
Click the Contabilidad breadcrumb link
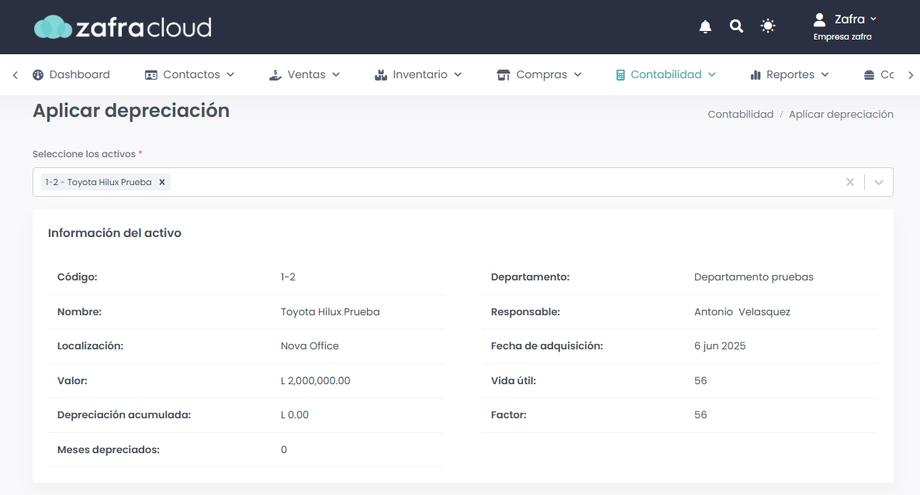740,115
